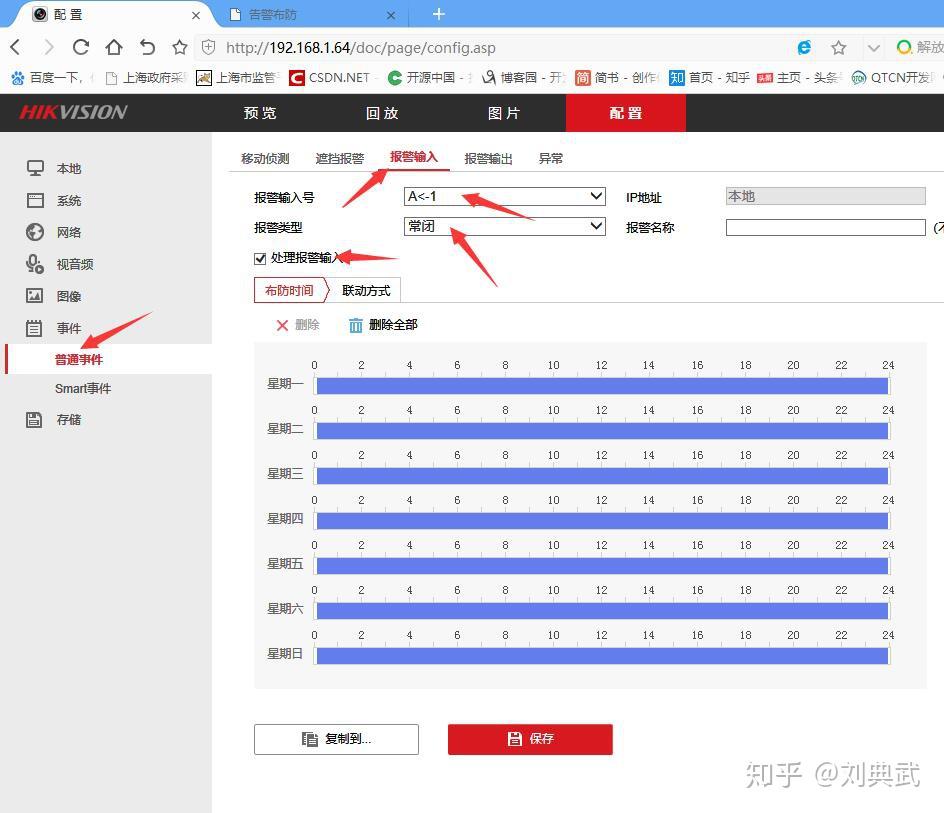Open the 事件 (Event) sidebar section

click(68, 328)
